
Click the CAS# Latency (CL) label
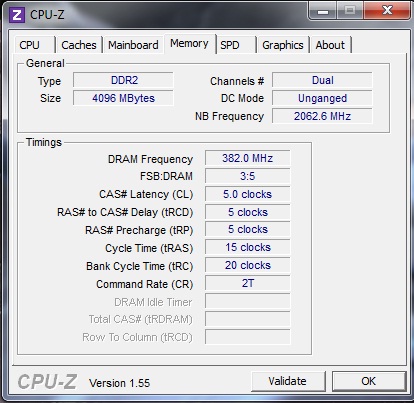pyautogui.click(x=146, y=194)
